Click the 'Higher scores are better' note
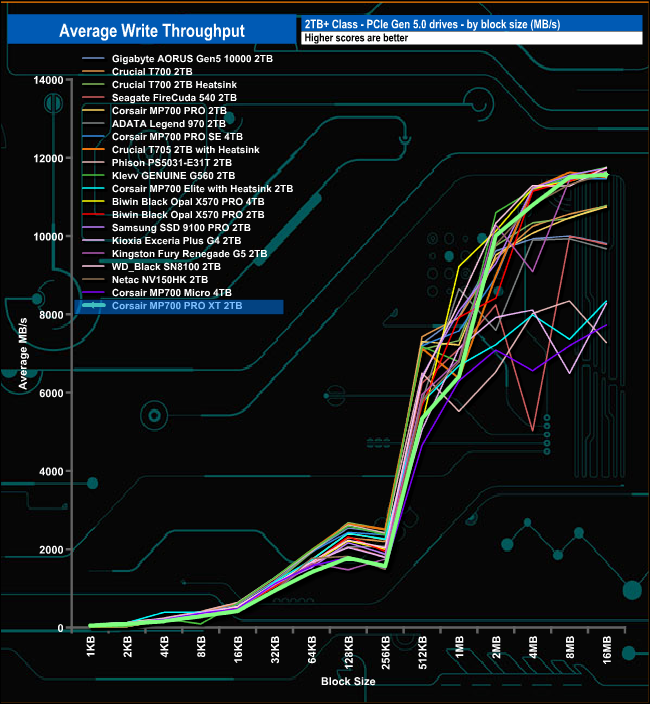Image resolution: width=650 pixels, height=704 pixels. (470, 39)
